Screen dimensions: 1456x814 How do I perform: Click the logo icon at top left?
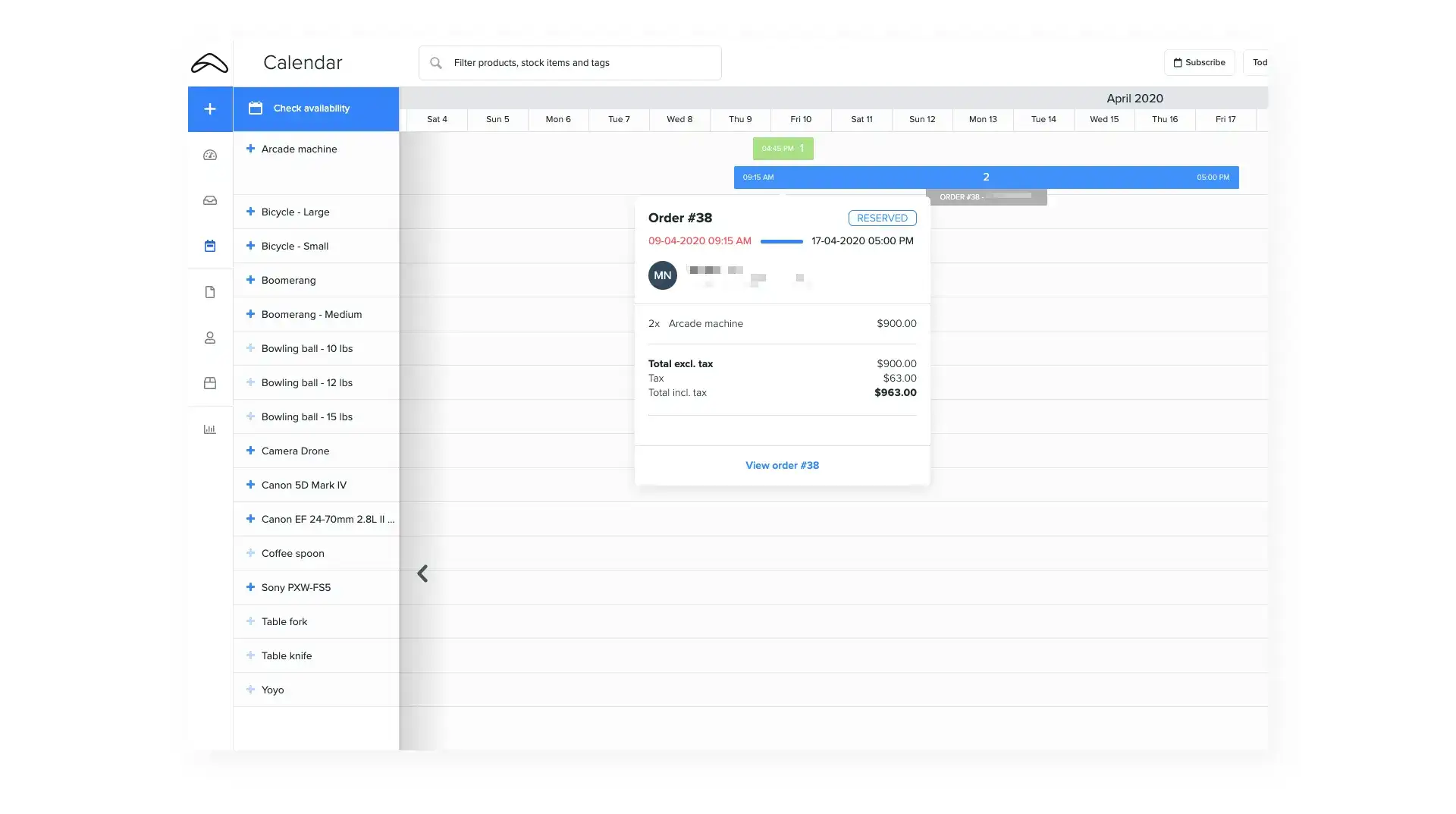click(209, 64)
